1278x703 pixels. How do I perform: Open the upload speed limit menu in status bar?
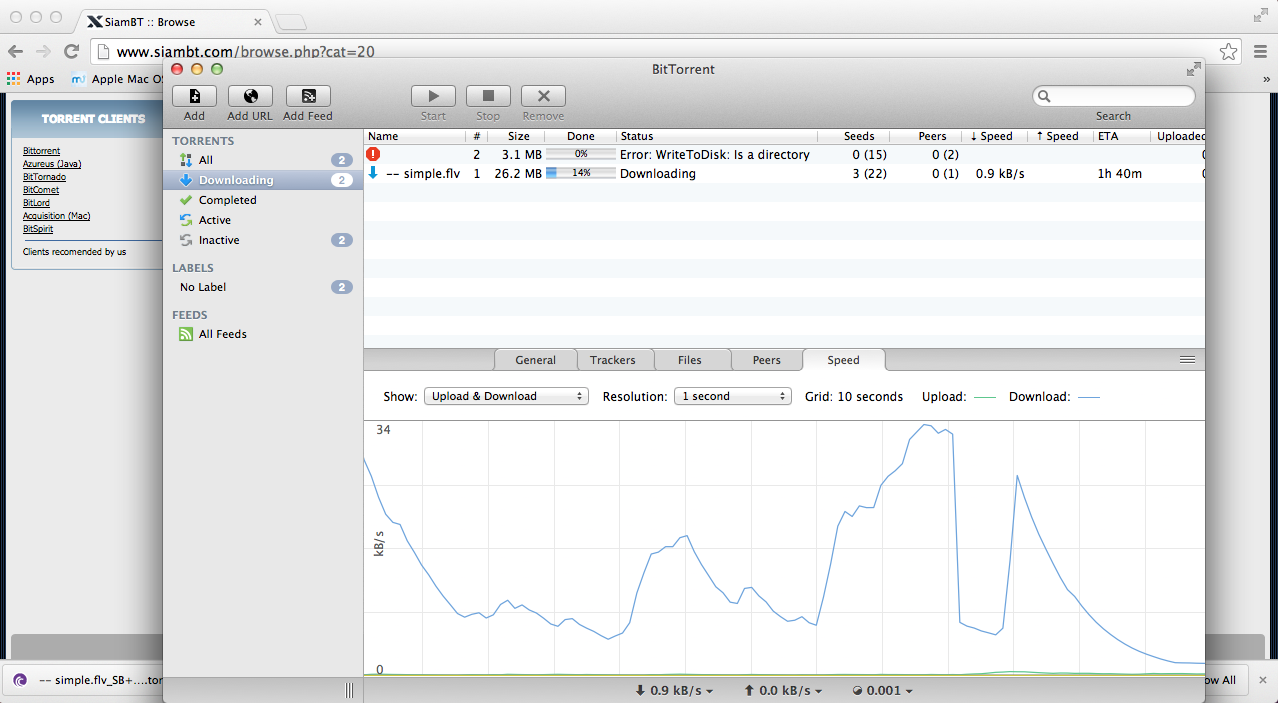click(x=783, y=690)
